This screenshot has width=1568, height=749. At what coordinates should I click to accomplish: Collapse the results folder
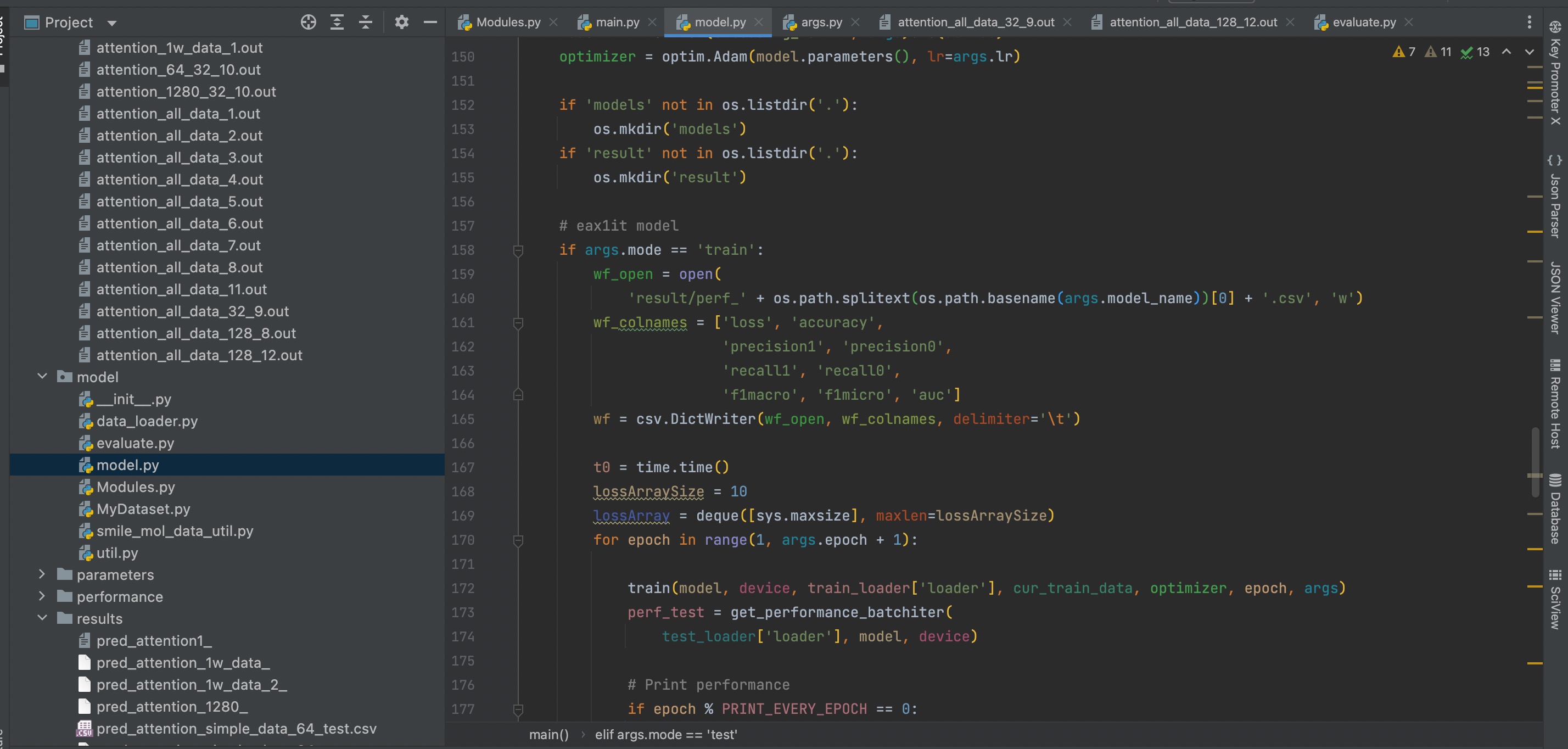[x=42, y=618]
